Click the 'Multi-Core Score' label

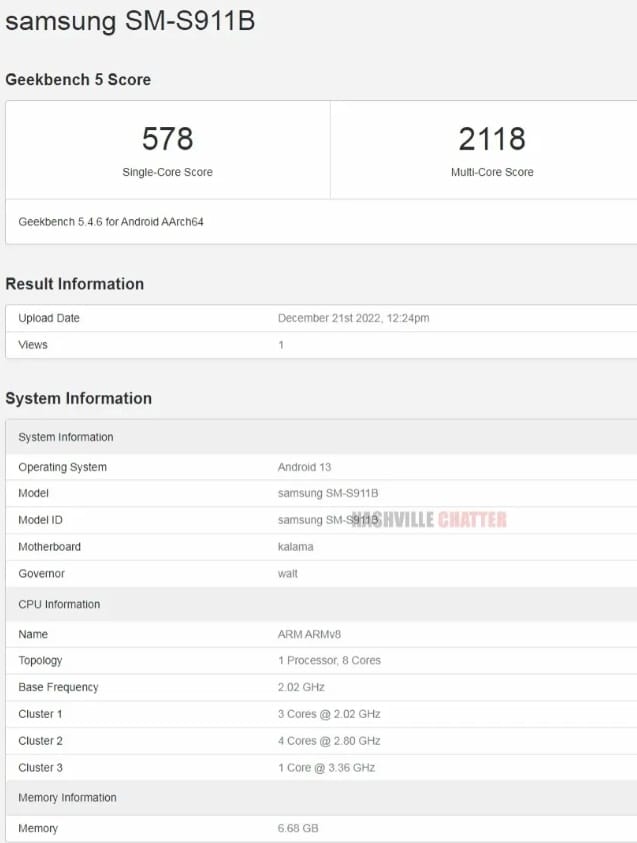(x=492, y=172)
